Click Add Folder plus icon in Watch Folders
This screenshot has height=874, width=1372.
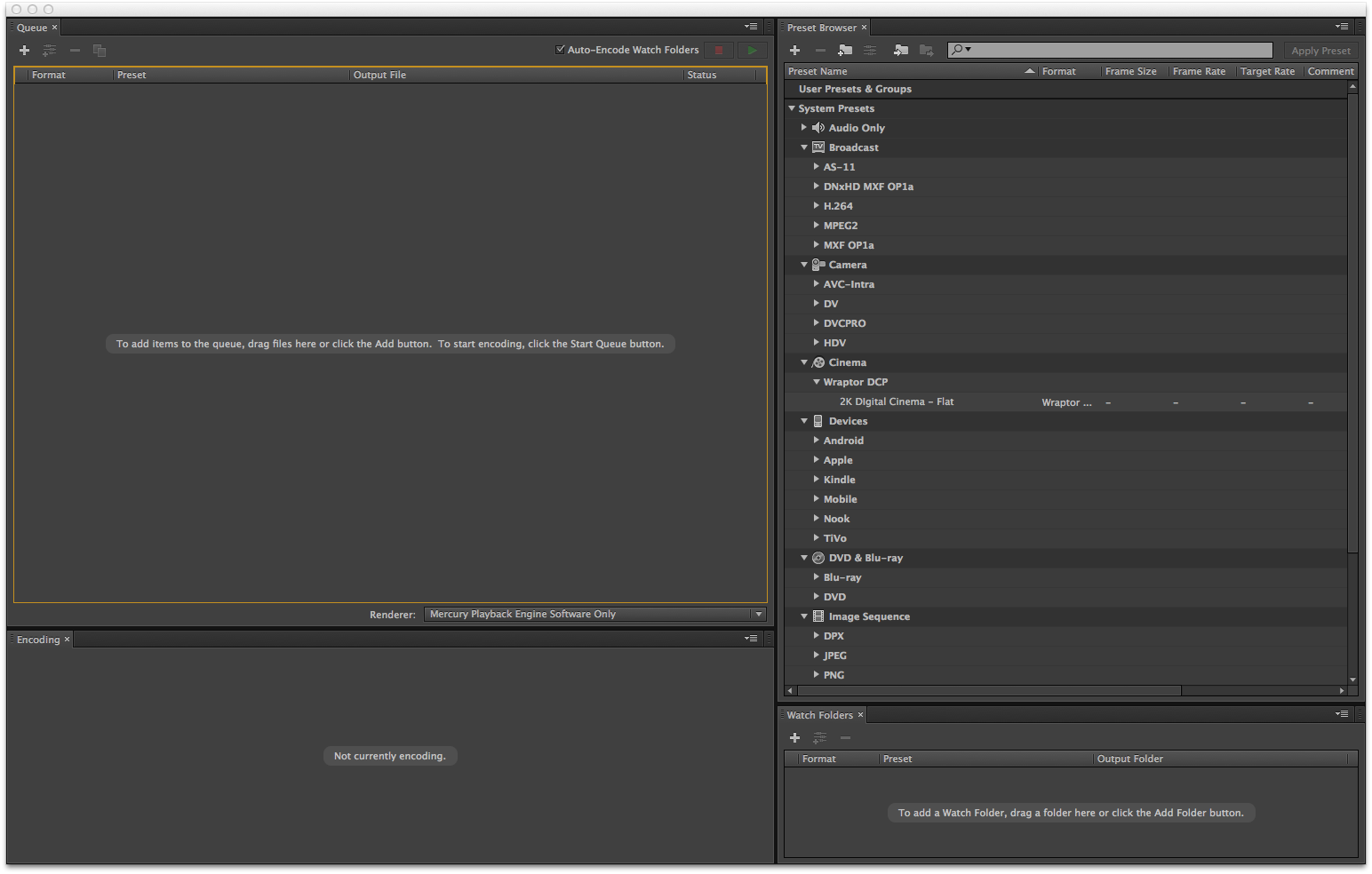795,738
